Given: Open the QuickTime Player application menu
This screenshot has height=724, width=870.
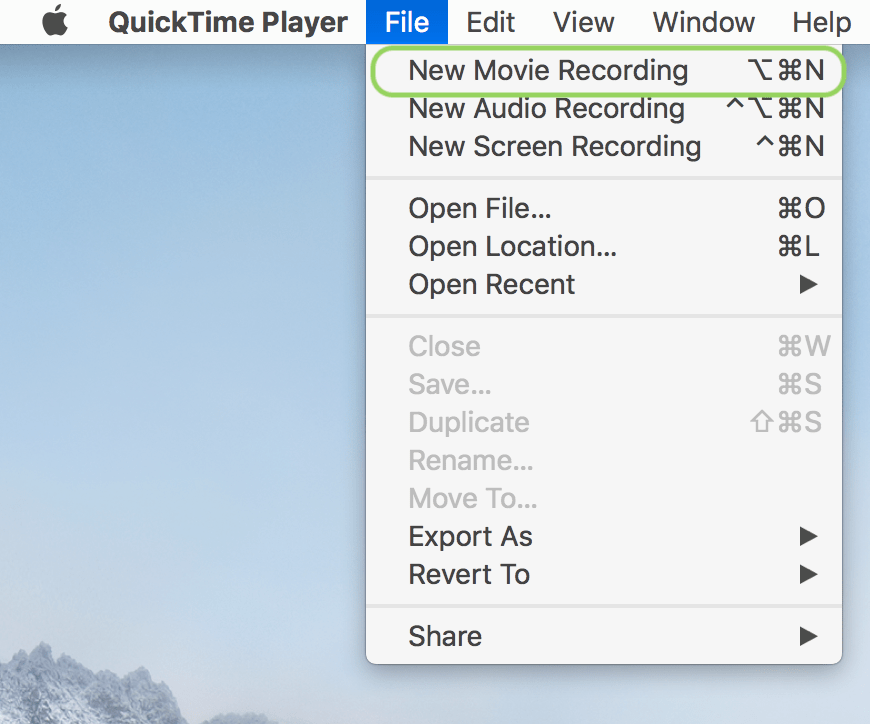Looking at the screenshot, I should tap(228, 22).
